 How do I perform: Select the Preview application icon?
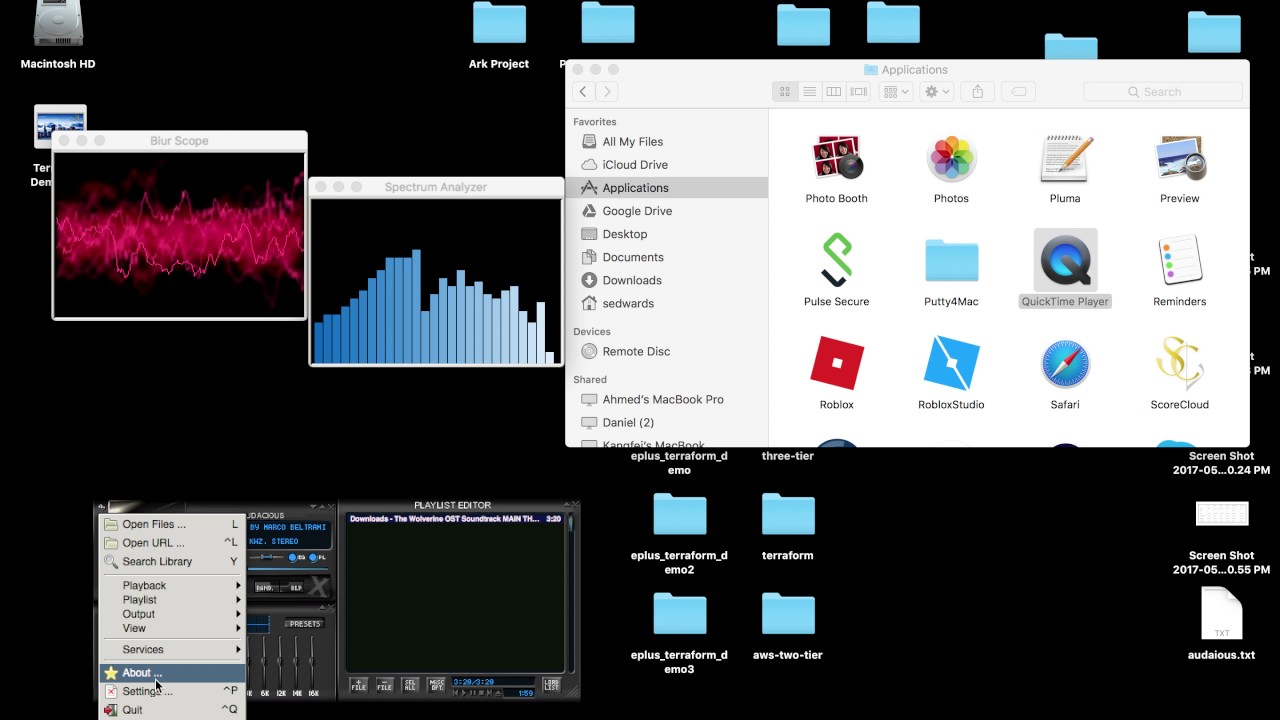point(1180,158)
